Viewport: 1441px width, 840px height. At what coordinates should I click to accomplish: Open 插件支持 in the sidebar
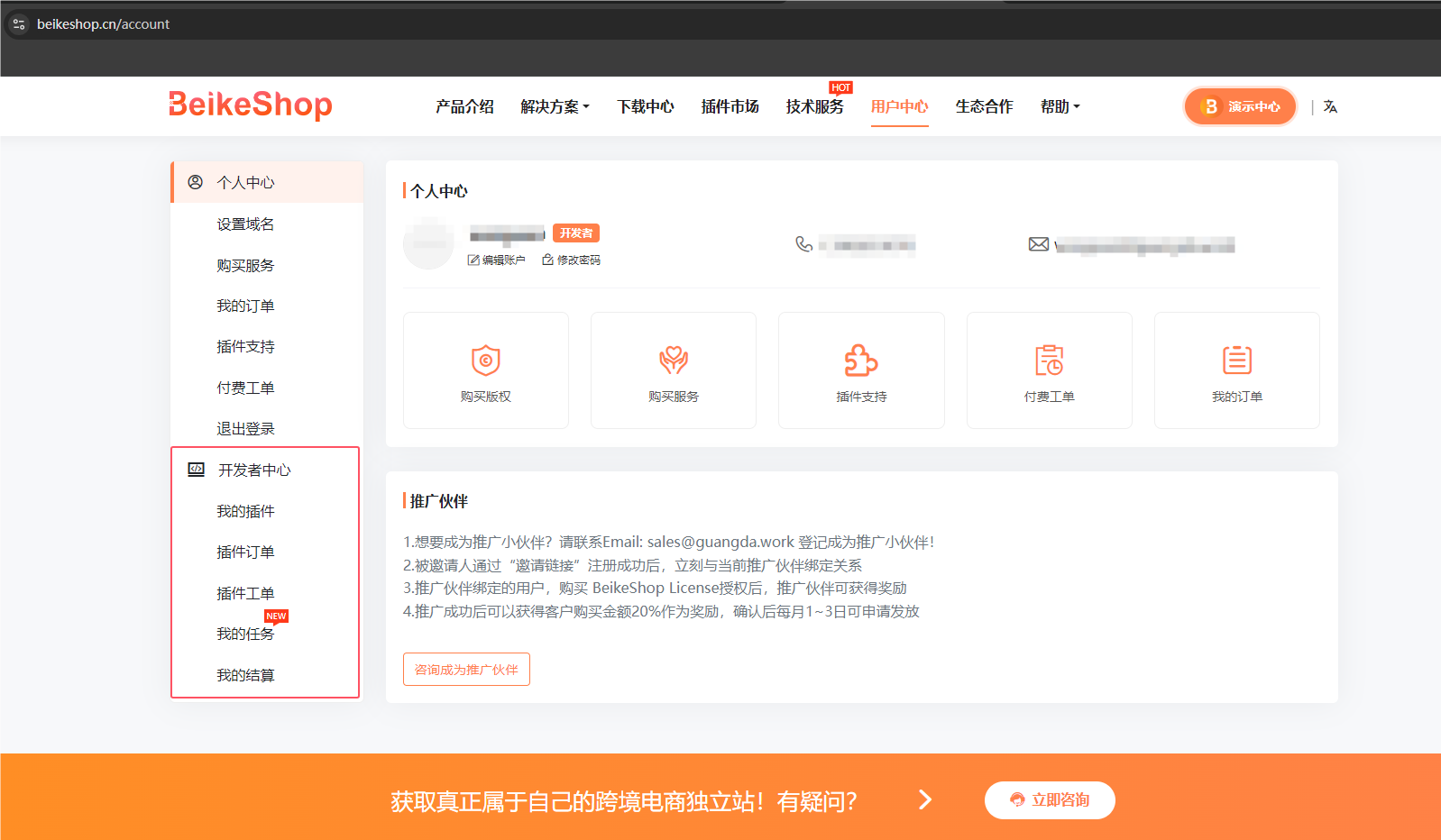pos(245,346)
